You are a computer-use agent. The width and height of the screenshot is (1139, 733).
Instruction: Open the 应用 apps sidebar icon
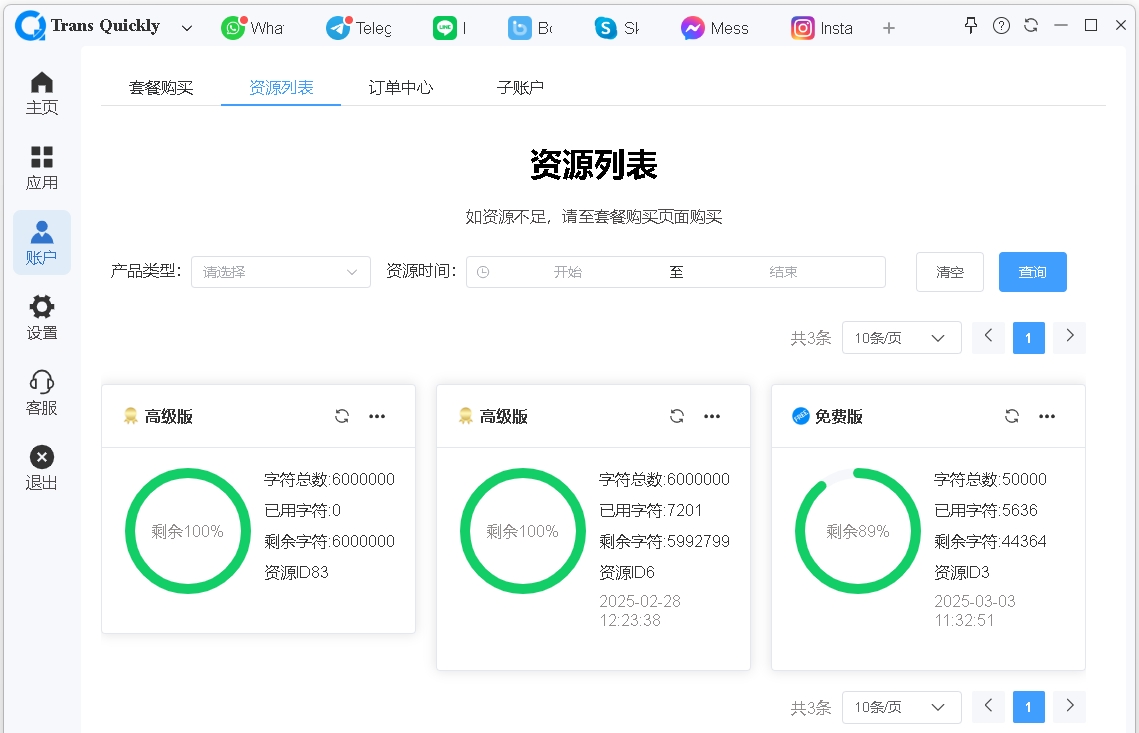coord(41,168)
